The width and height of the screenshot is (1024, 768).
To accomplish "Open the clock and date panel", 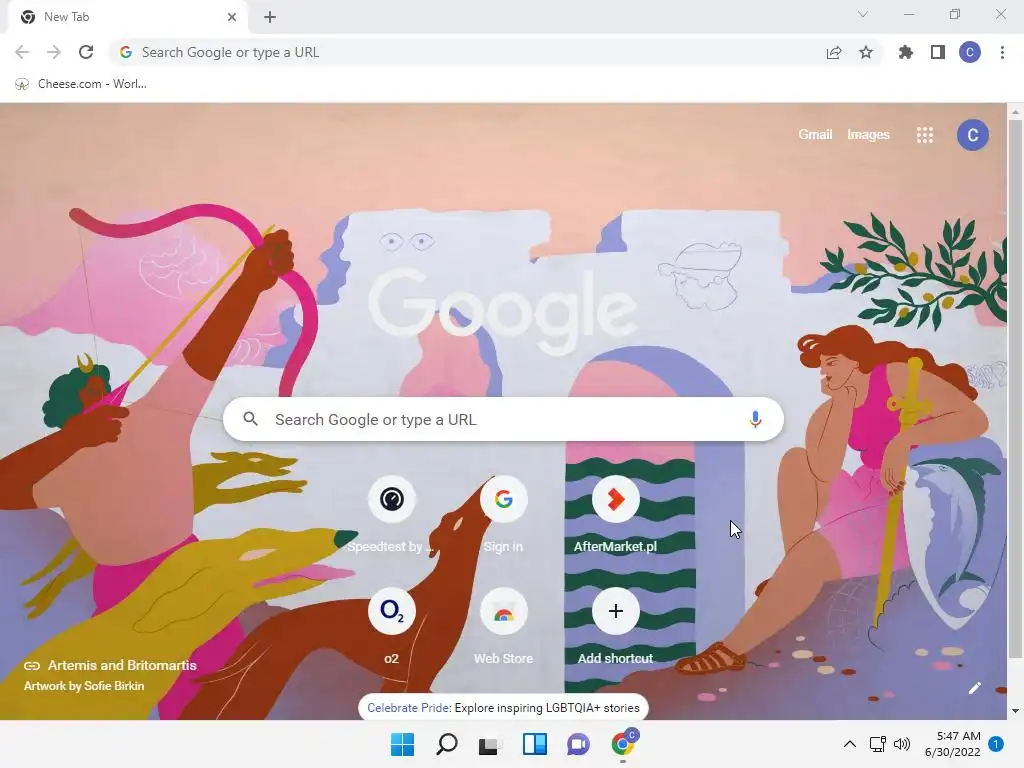I will (x=953, y=744).
